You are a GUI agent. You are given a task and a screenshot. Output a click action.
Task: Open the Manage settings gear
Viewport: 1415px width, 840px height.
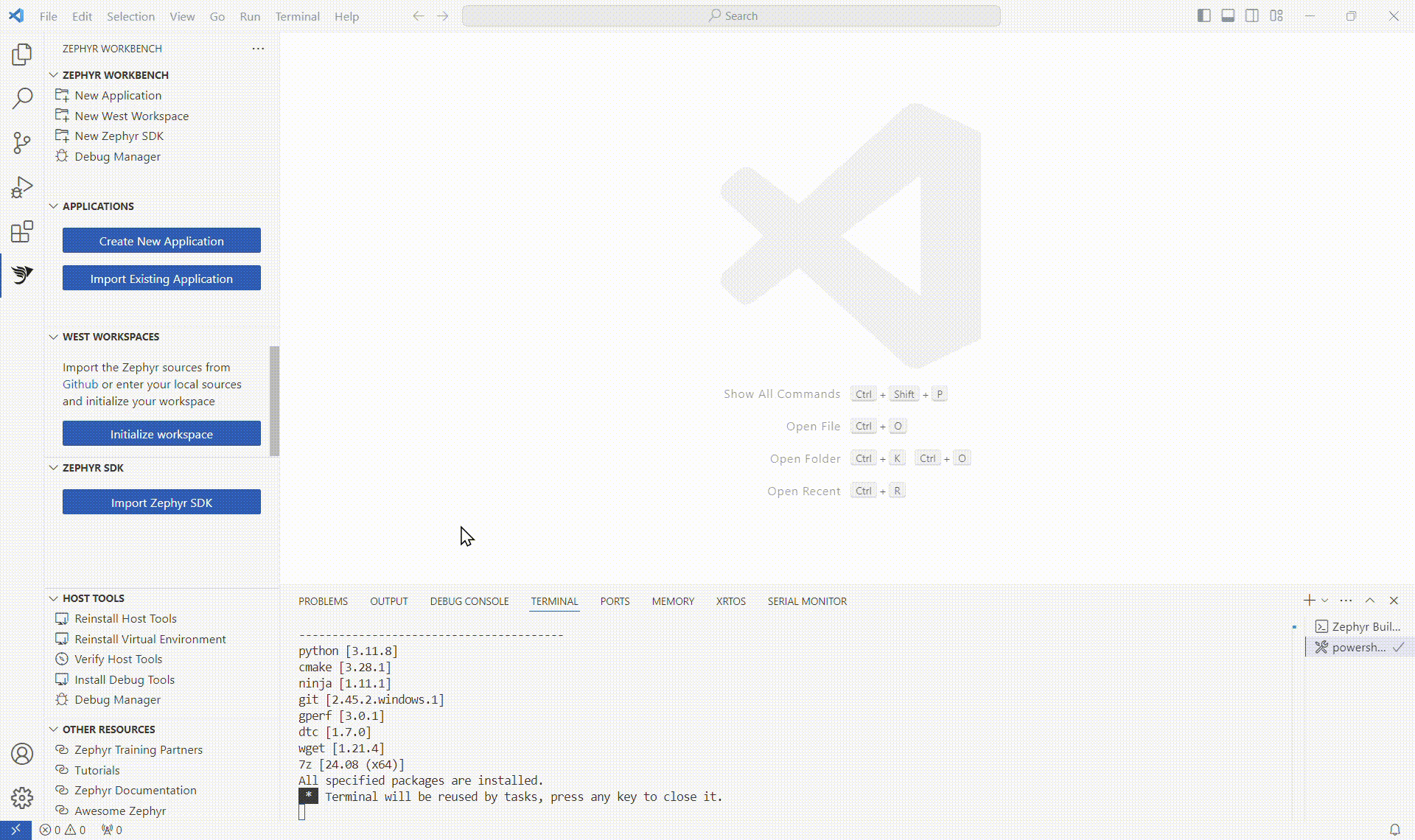coord(22,798)
